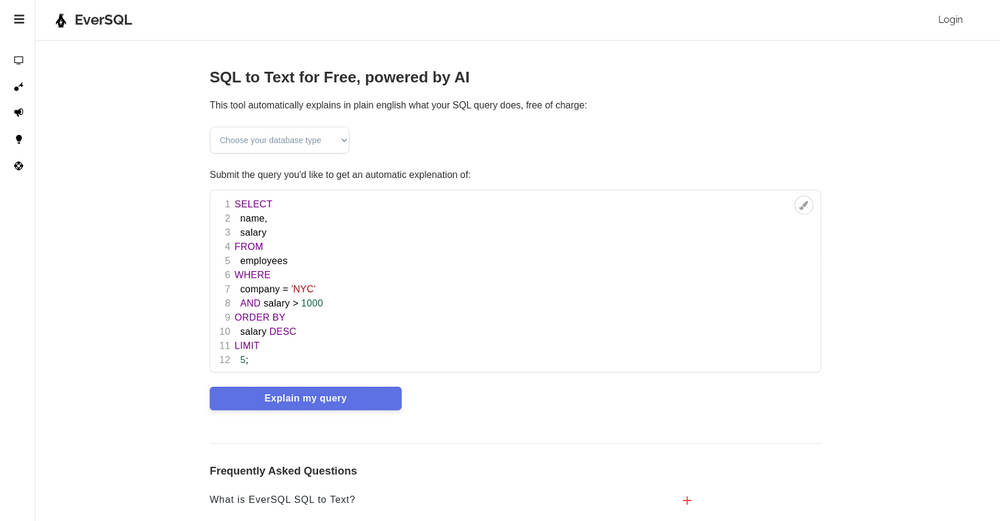This screenshot has width=1000, height=521.
Task: Click line number 12 in the editor gutter
Action: [224, 360]
